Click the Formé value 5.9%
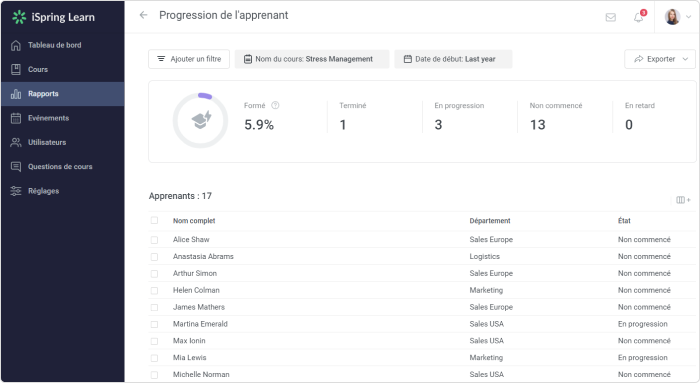The height and width of the screenshot is (383, 700). coord(258,125)
